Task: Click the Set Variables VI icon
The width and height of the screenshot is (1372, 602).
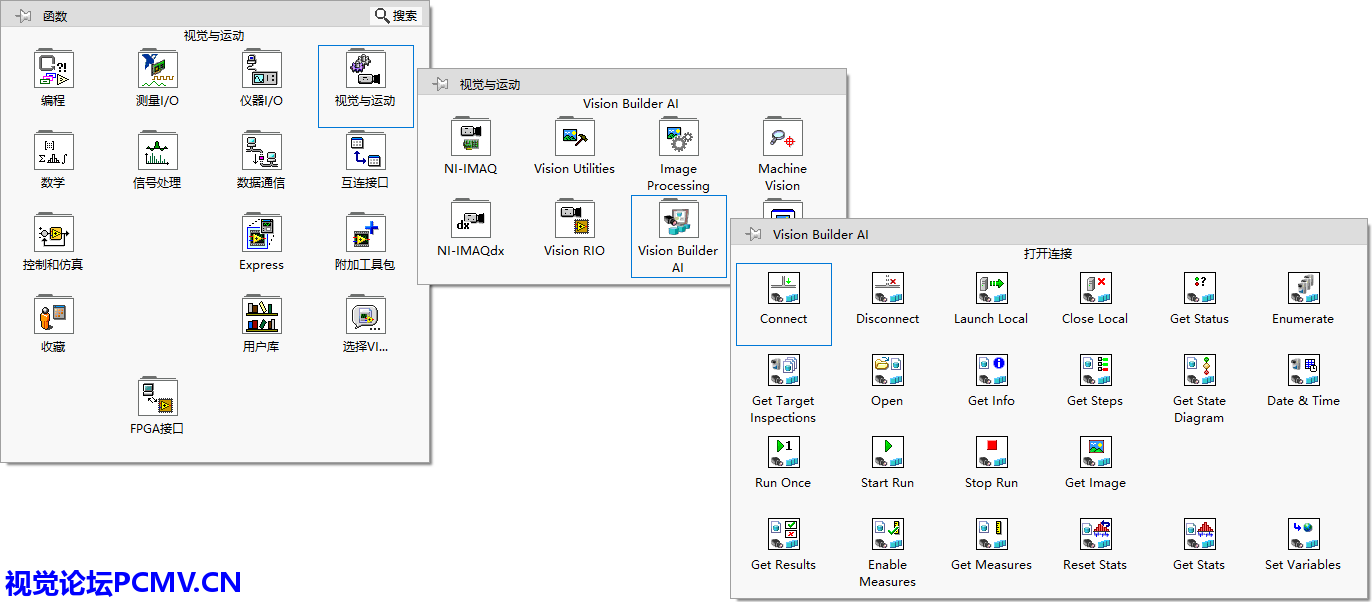Action: (1303, 535)
